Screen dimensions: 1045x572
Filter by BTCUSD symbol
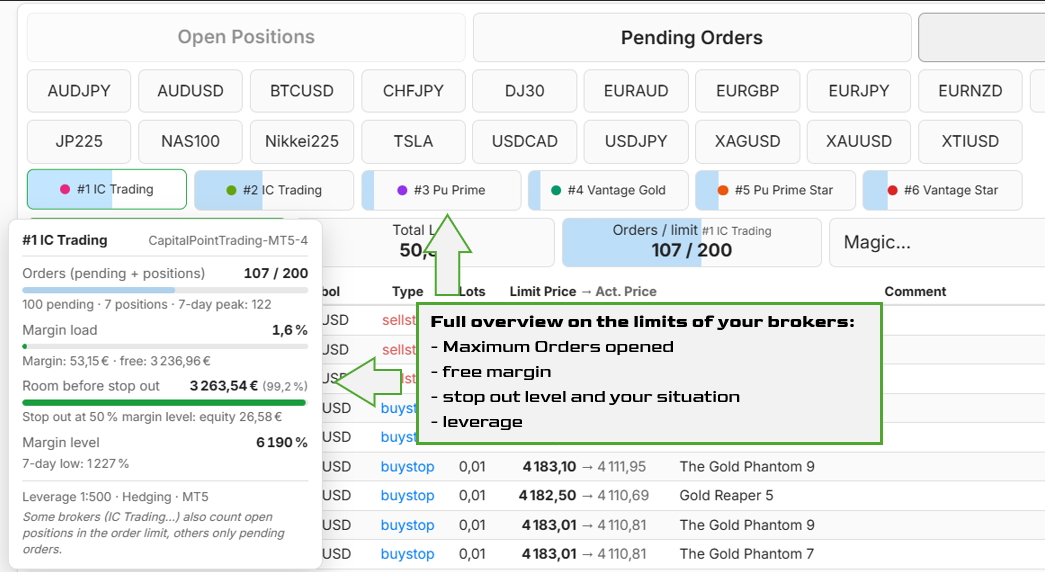click(302, 91)
